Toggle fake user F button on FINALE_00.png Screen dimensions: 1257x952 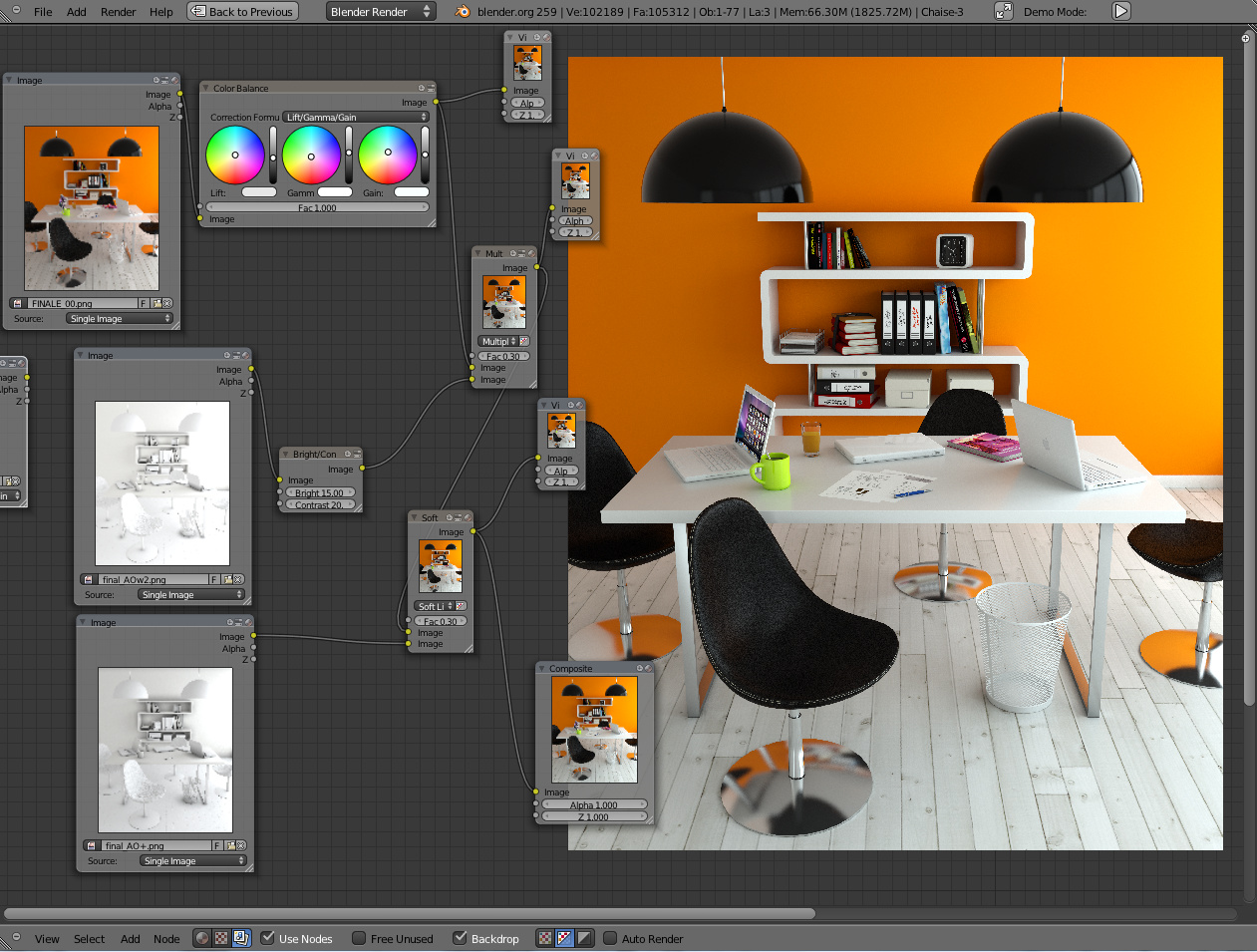pyautogui.click(x=144, y=303)
